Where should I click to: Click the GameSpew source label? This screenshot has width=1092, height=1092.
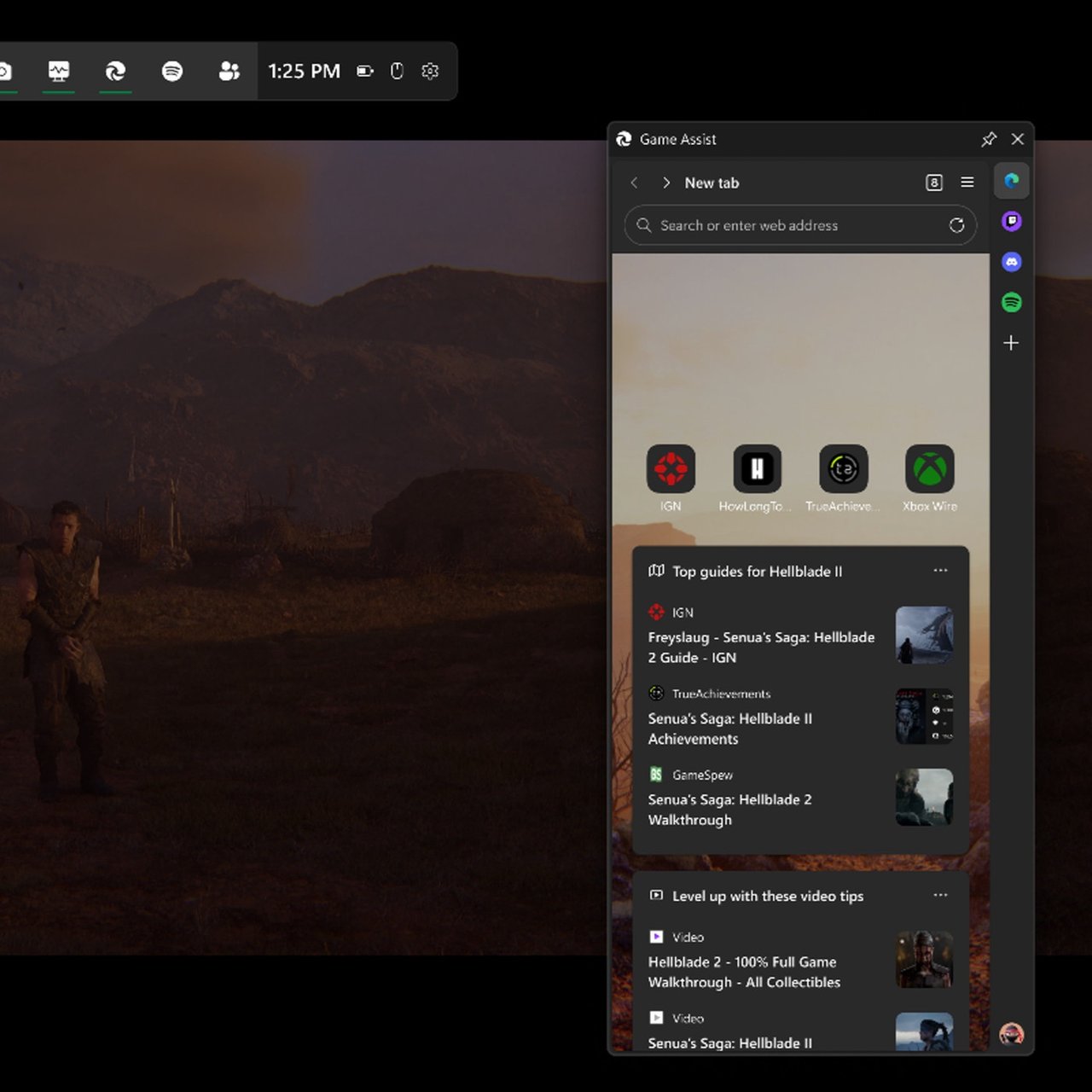click(x=702, y=775)
